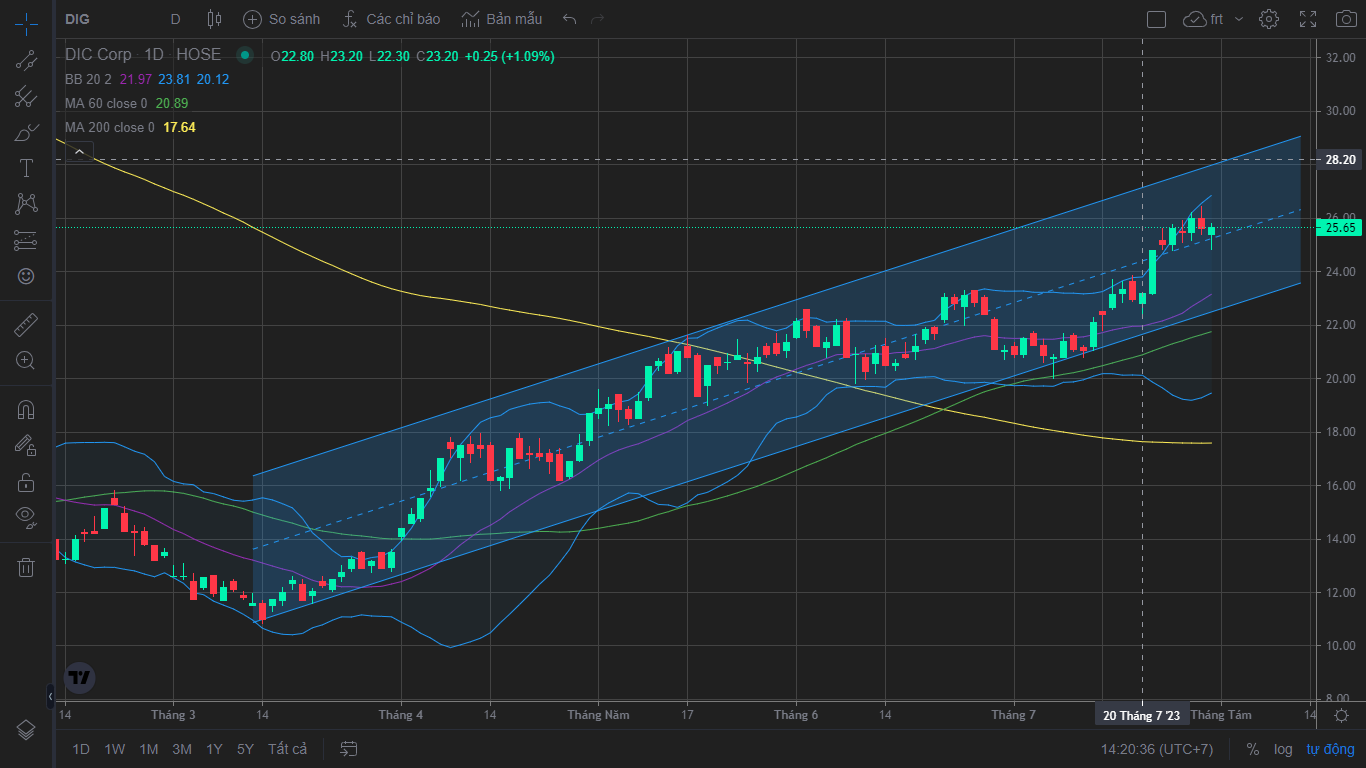Open the object tree layers panel
1366x768 pixels.
coord(26,729)
